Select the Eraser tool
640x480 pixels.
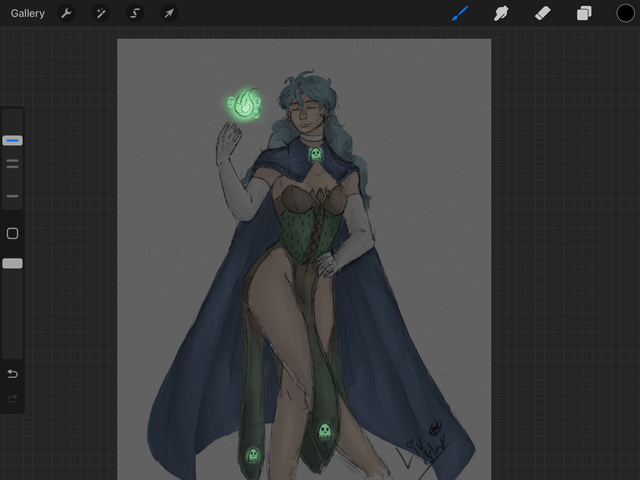tap(543, 14)
